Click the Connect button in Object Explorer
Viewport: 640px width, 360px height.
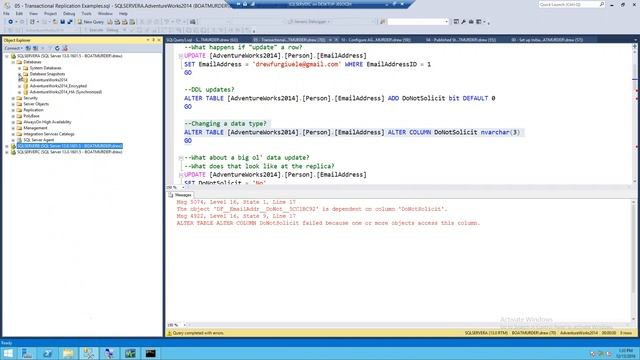13,48
